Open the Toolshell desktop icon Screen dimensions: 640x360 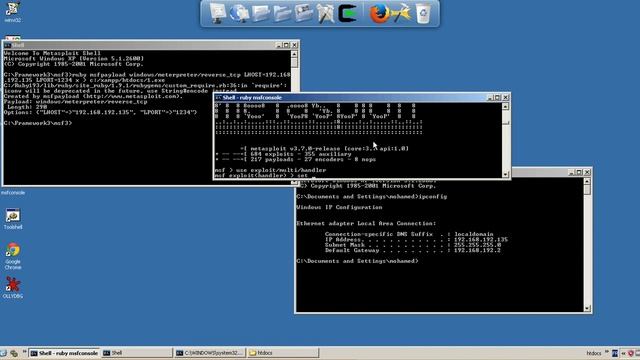(x=13, y=219)
